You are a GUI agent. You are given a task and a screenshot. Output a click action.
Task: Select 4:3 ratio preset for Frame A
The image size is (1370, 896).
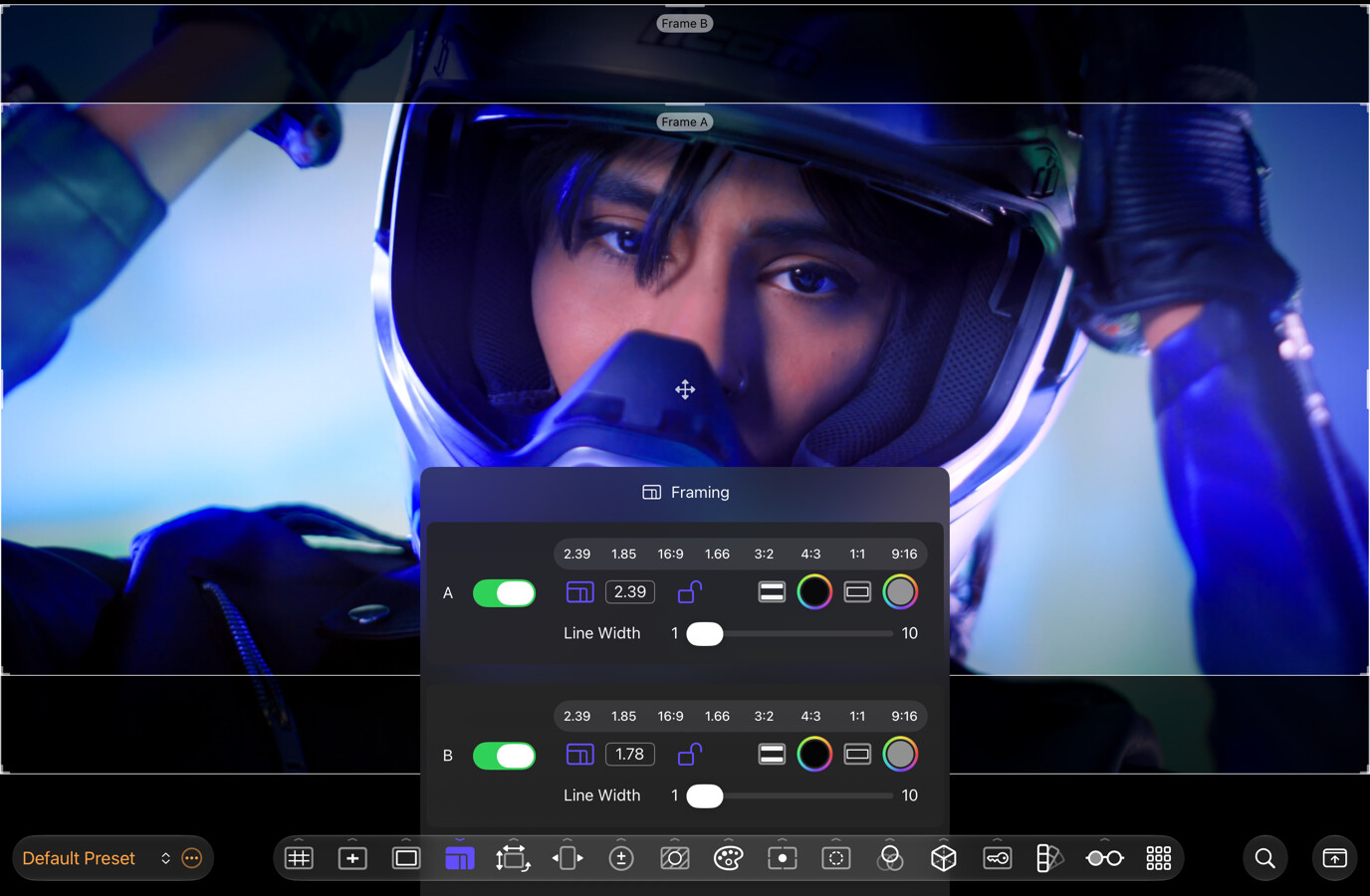(810, 554)
